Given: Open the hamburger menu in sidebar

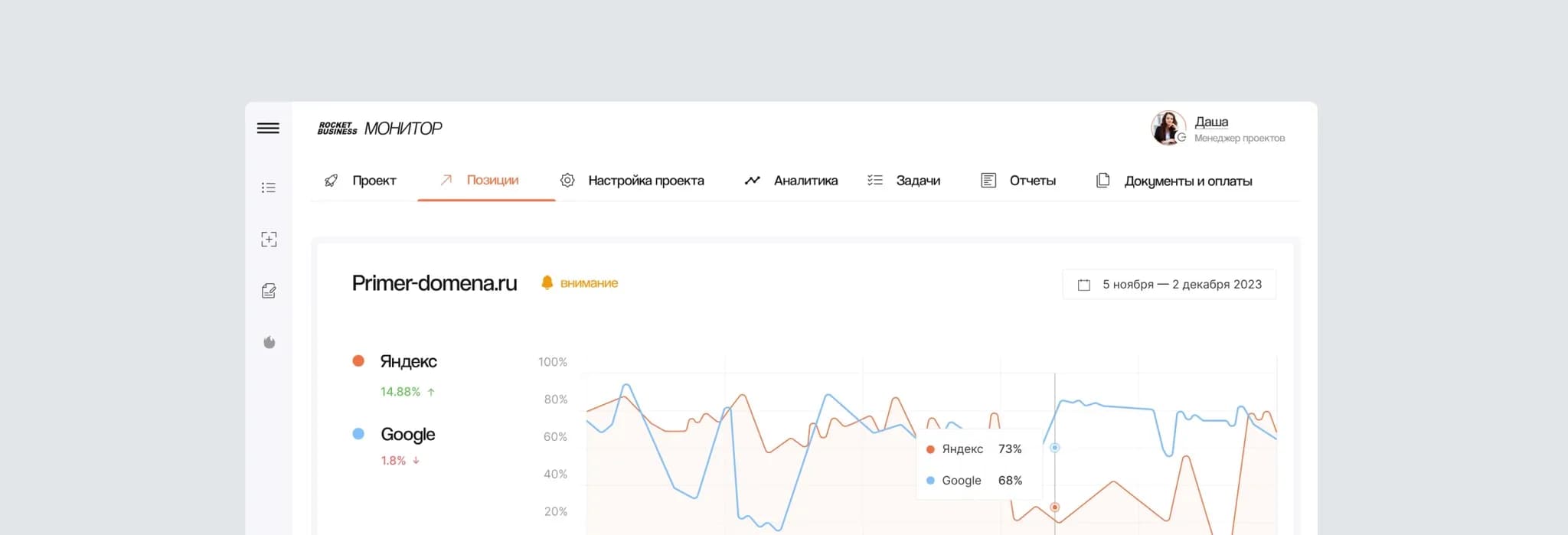Looking at the screenshot, I should (x=268, y=128).
